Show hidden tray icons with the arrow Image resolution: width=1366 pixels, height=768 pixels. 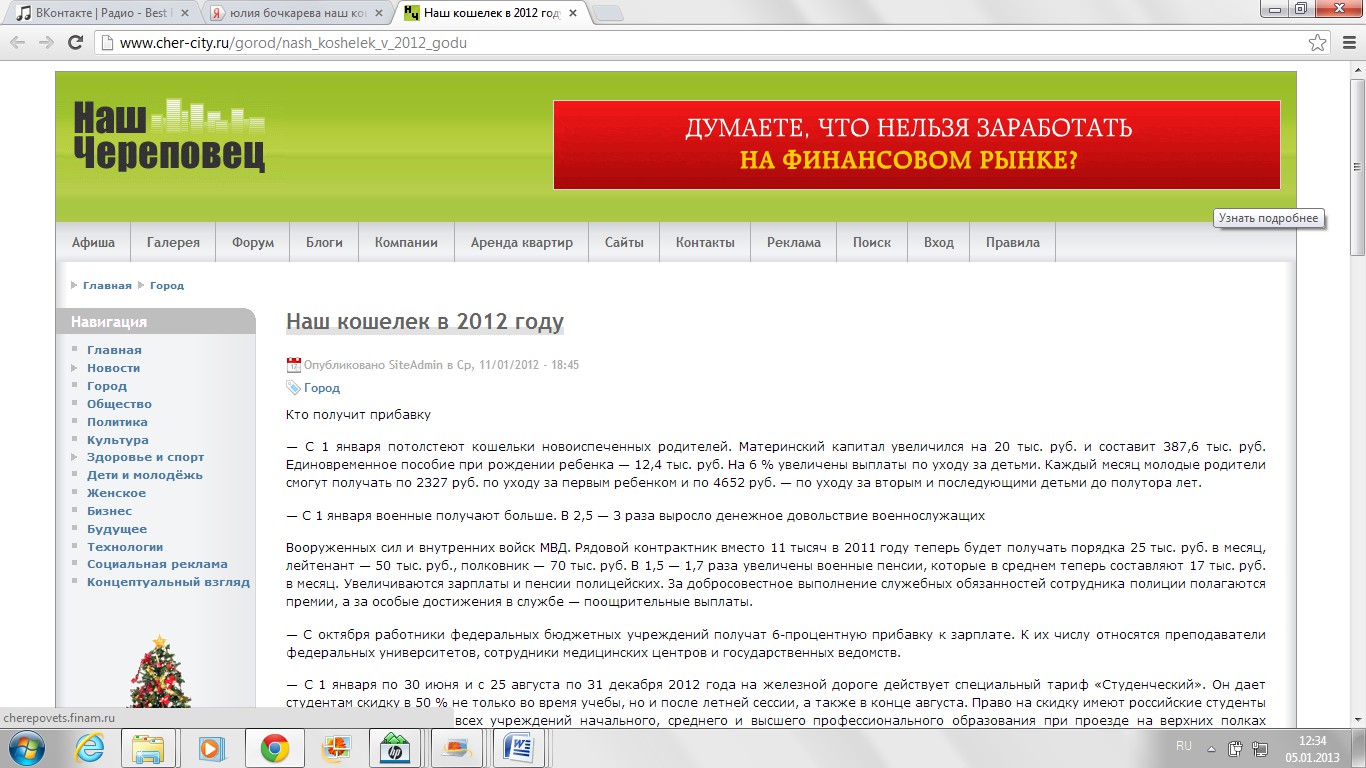click(1211, 747)
